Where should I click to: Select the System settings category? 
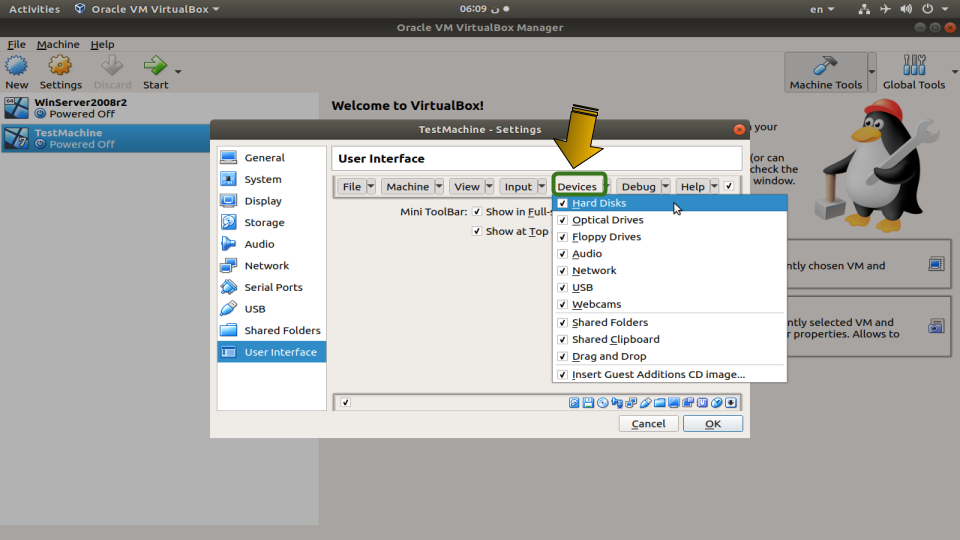[271, 179]
